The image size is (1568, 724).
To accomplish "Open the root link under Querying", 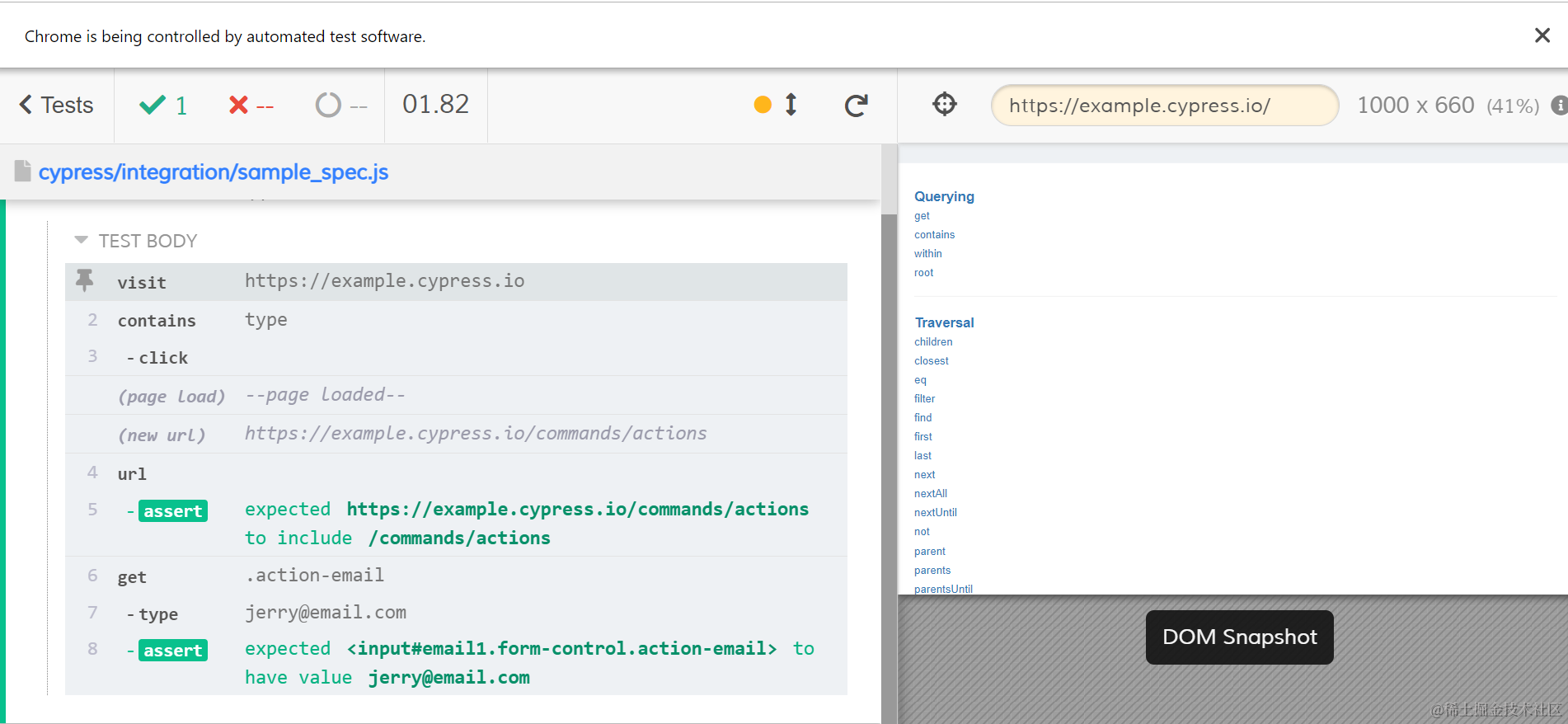I will pyautogui.click(x=923, y=273).
